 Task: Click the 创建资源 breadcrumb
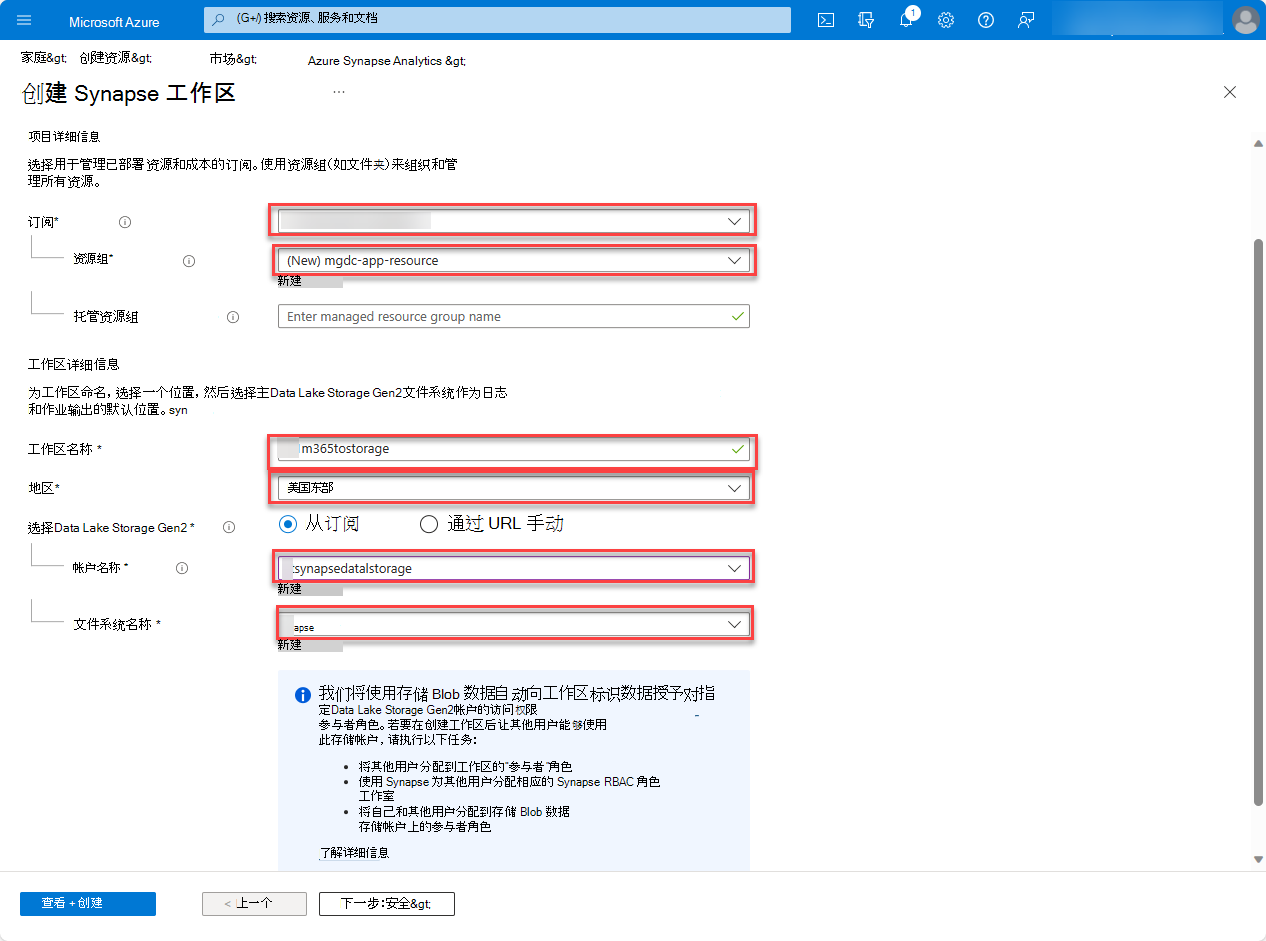115,59
